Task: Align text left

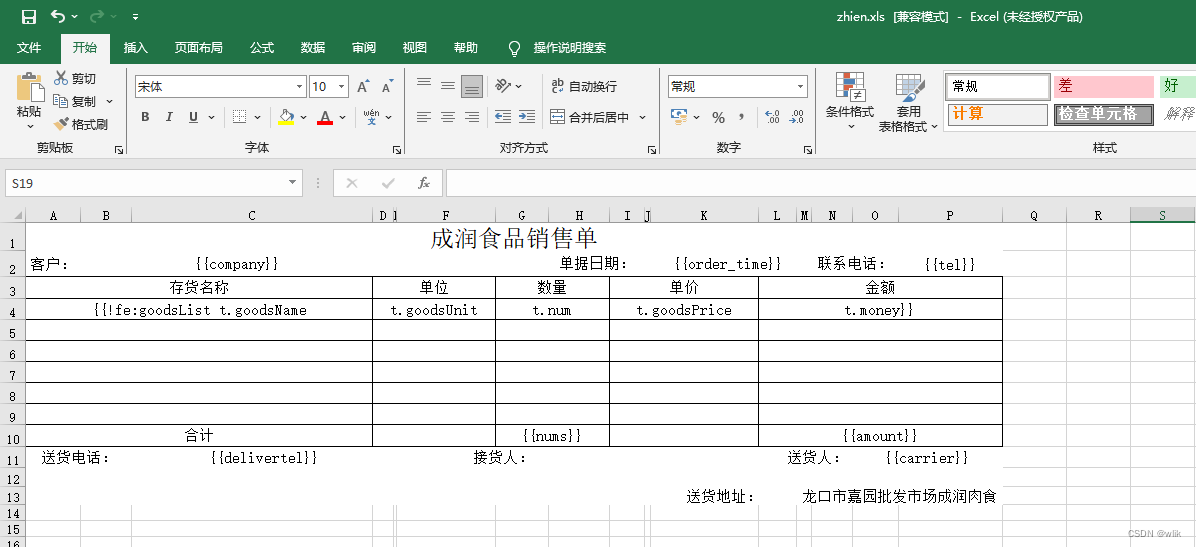Action: (424, 117)
